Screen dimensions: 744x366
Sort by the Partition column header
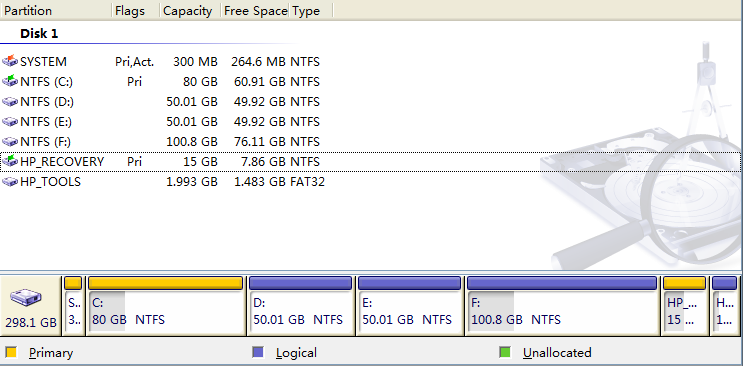pyautogui.click(x=56, y=10)
